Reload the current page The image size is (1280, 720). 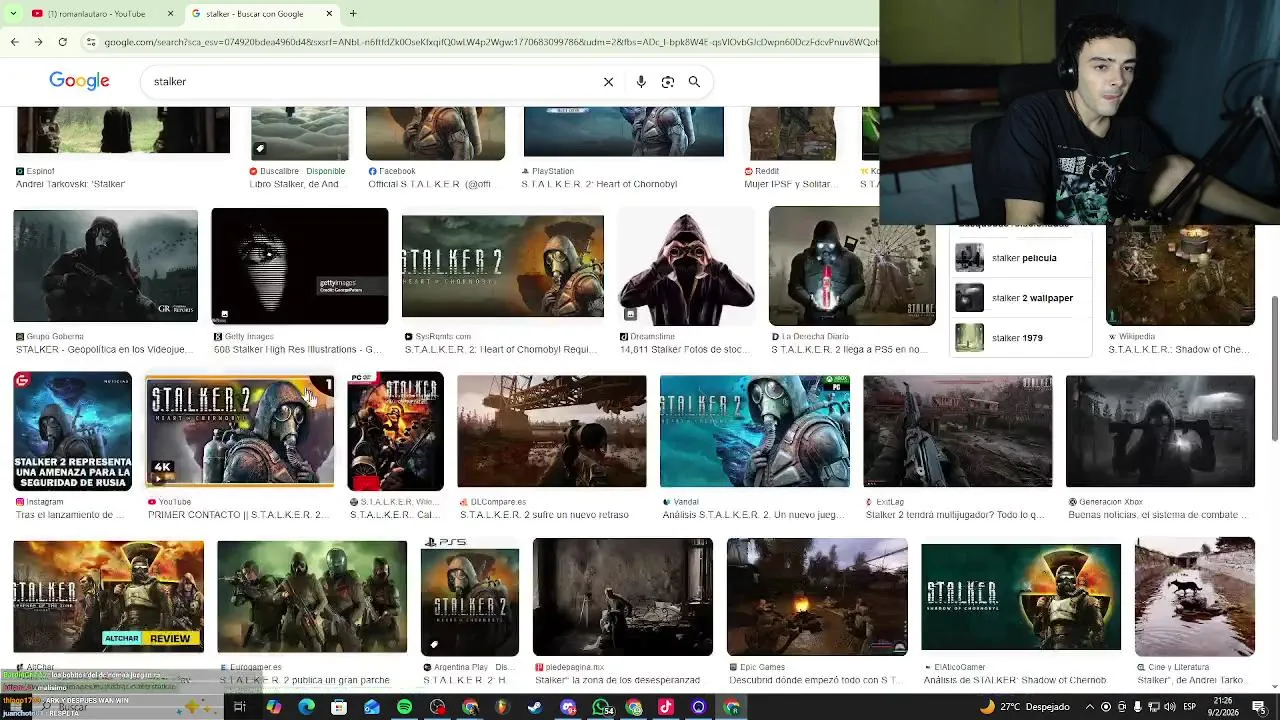pyautogui.click(x=62, y=42)
